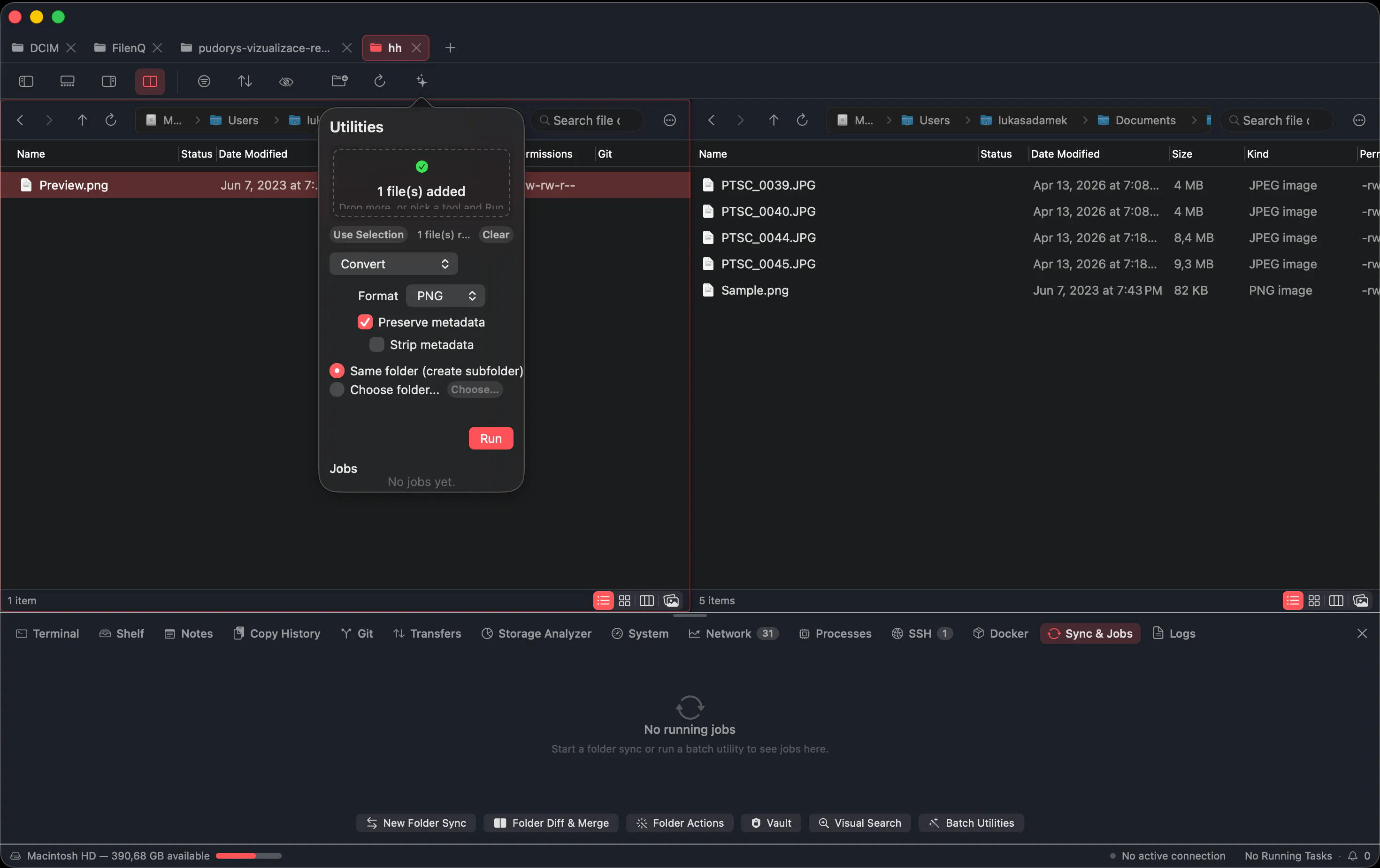Click the new folder toolbar icon

pyautogui.click(x=340, y=81)
